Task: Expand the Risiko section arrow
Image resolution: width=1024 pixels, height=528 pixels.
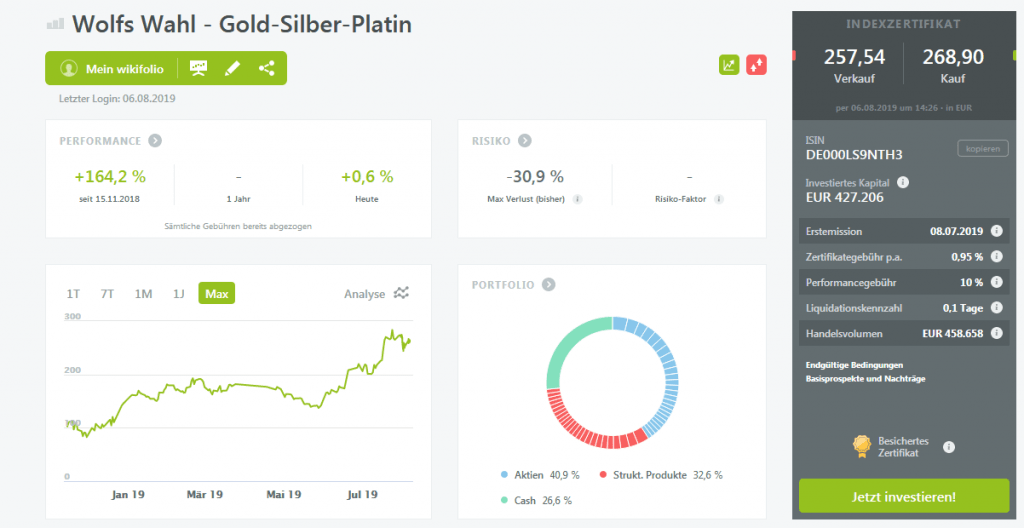Action: (524, 141)
